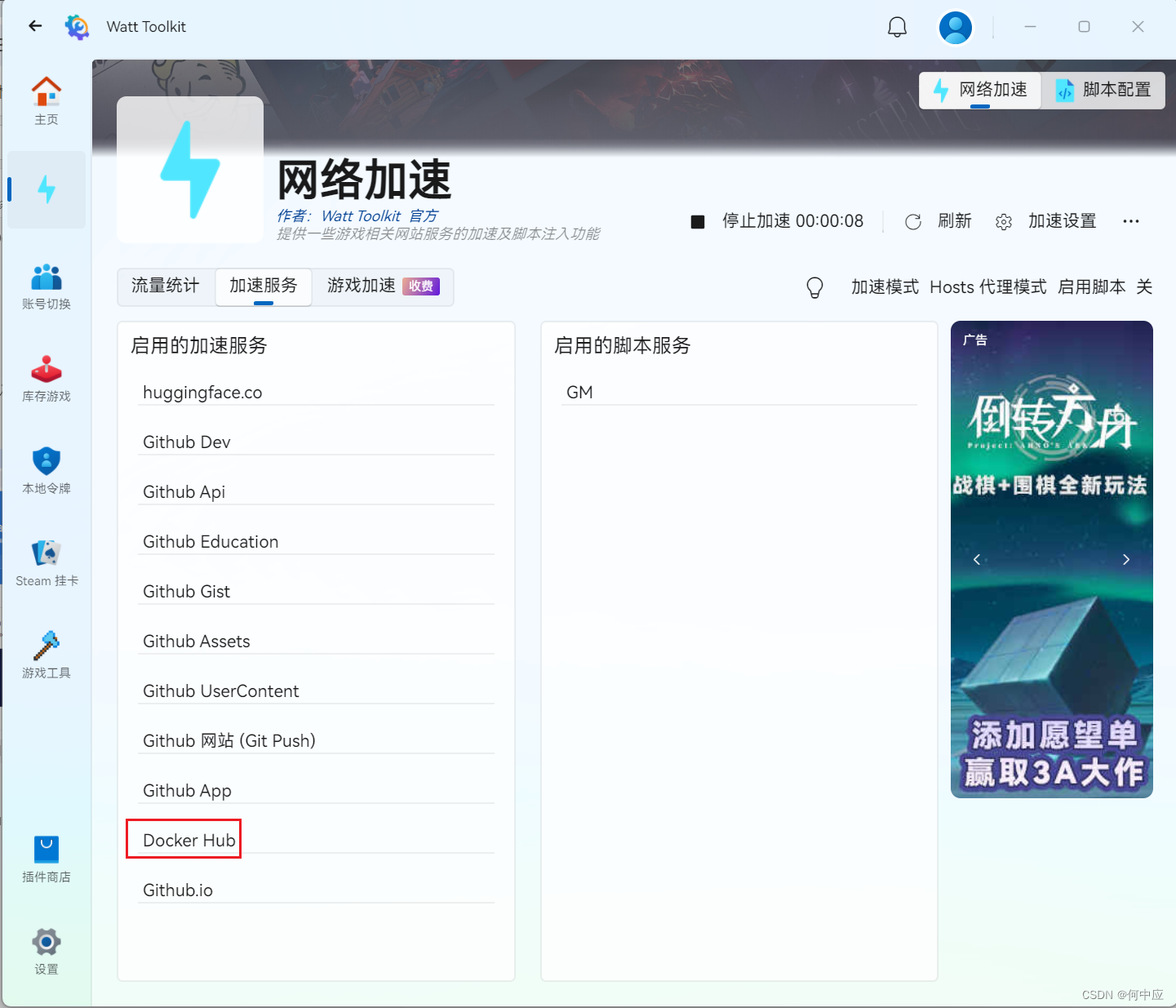
Task: Select Github Api service row
Action: pyautogui.click(x=316, y=491)
